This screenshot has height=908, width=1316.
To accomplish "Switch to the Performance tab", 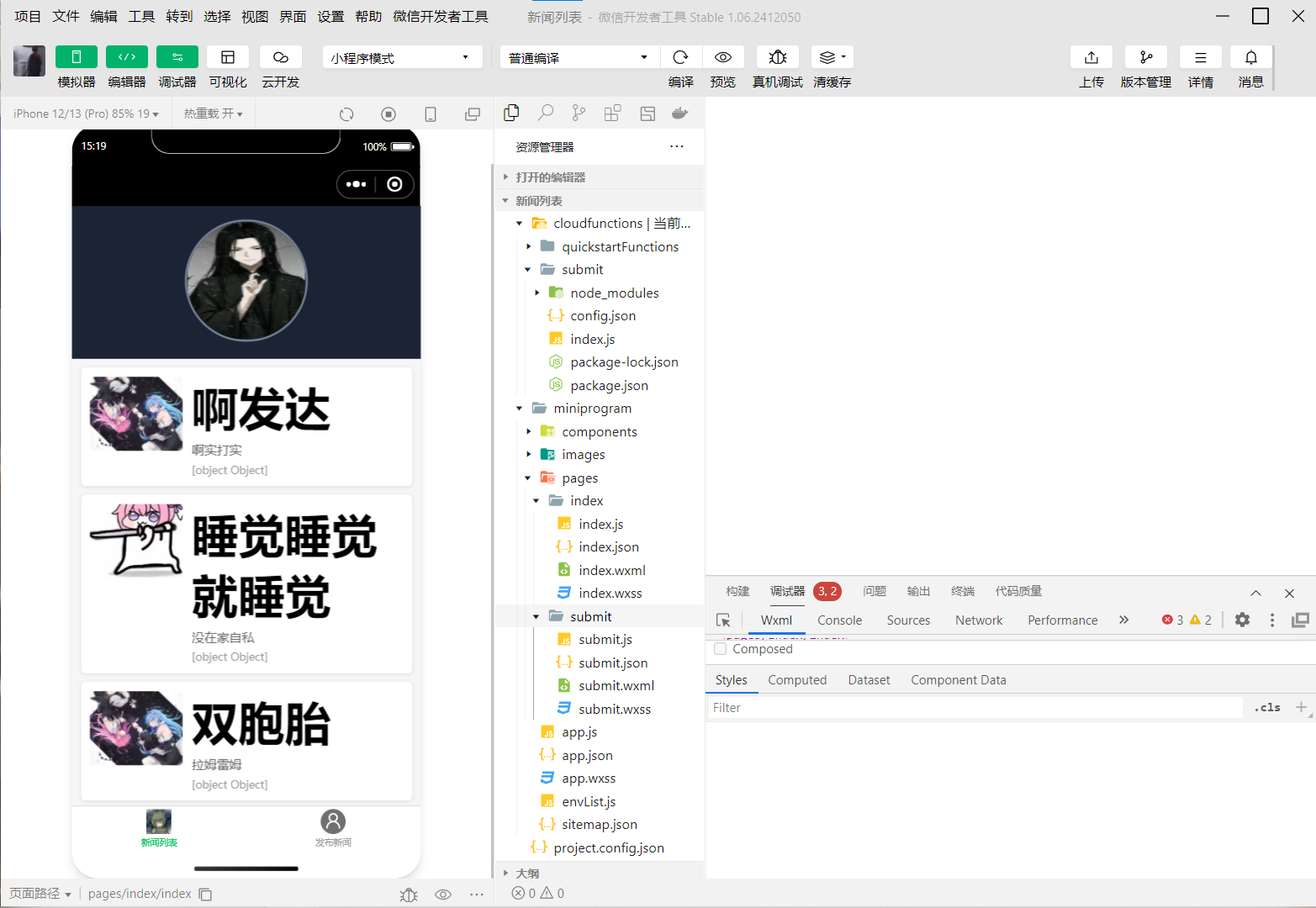I will point(1063,620).
